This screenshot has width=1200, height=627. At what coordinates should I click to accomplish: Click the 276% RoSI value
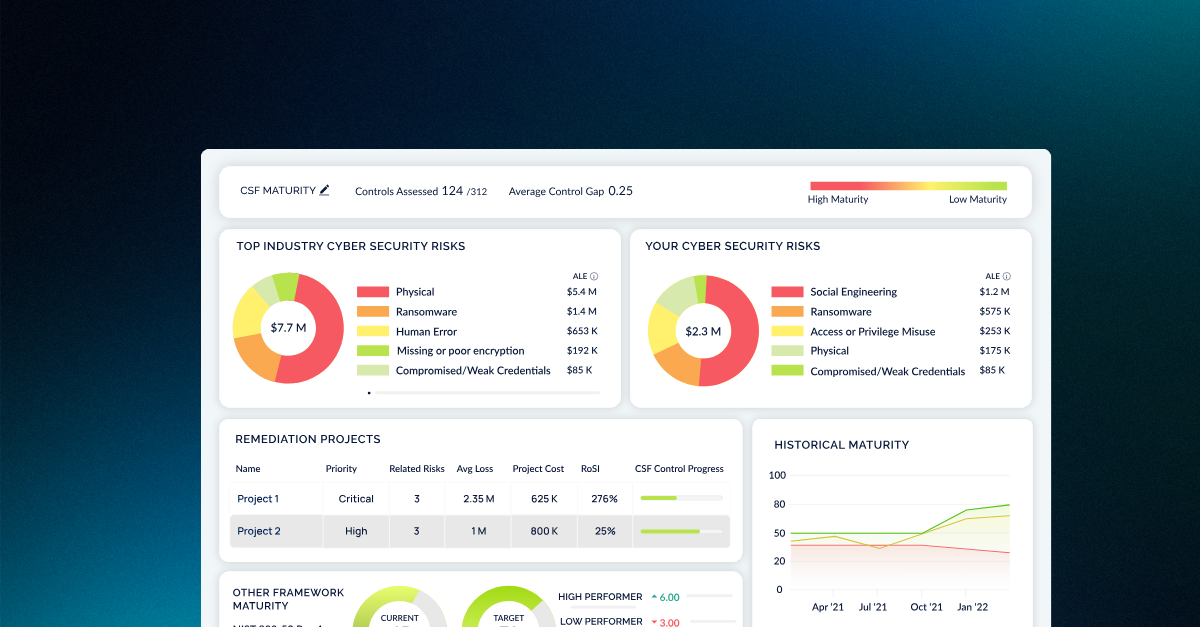pos(605,499)
